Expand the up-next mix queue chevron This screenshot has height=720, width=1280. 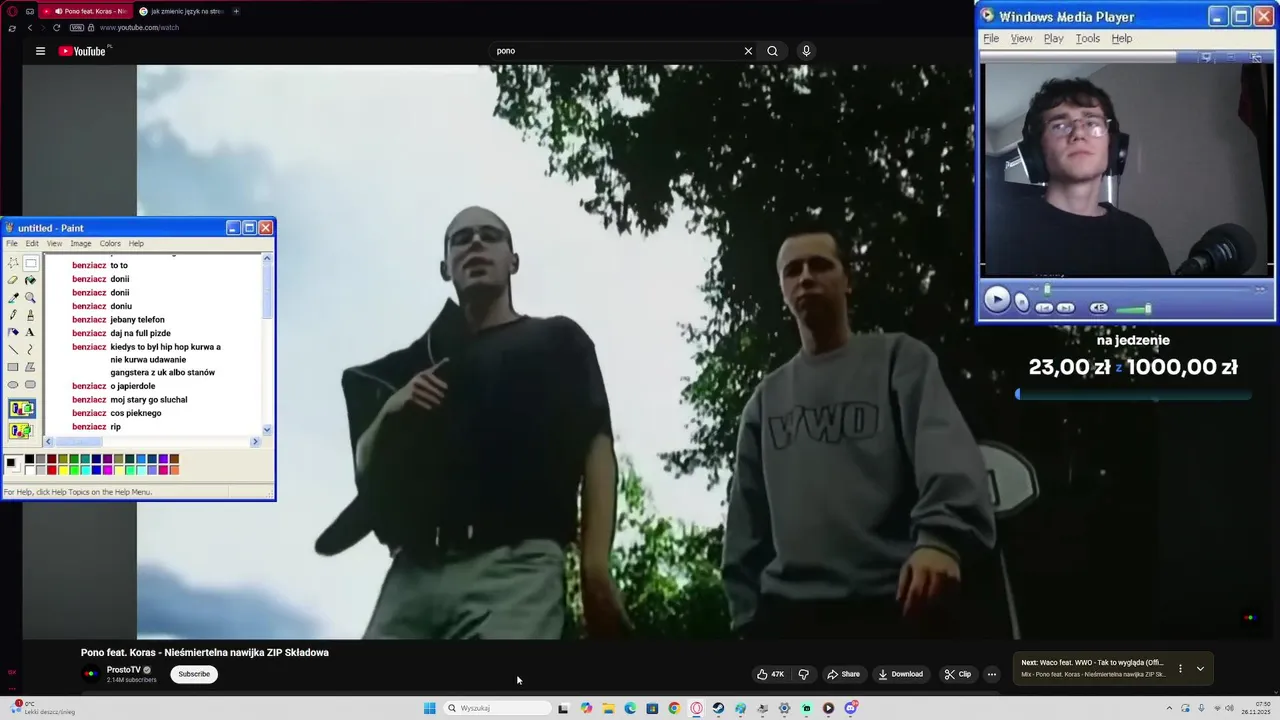tap(1200, 668)
